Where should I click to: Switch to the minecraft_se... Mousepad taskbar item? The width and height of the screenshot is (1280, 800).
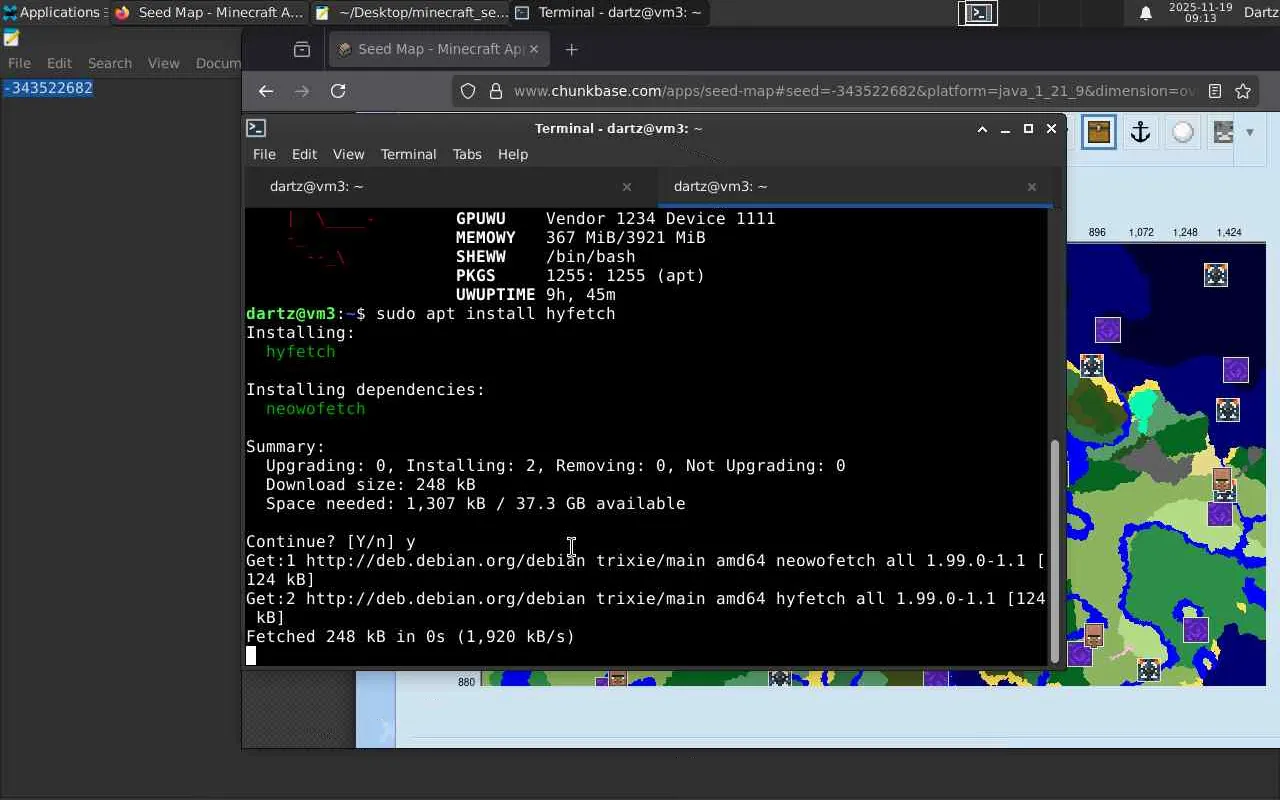pos(410,12)
